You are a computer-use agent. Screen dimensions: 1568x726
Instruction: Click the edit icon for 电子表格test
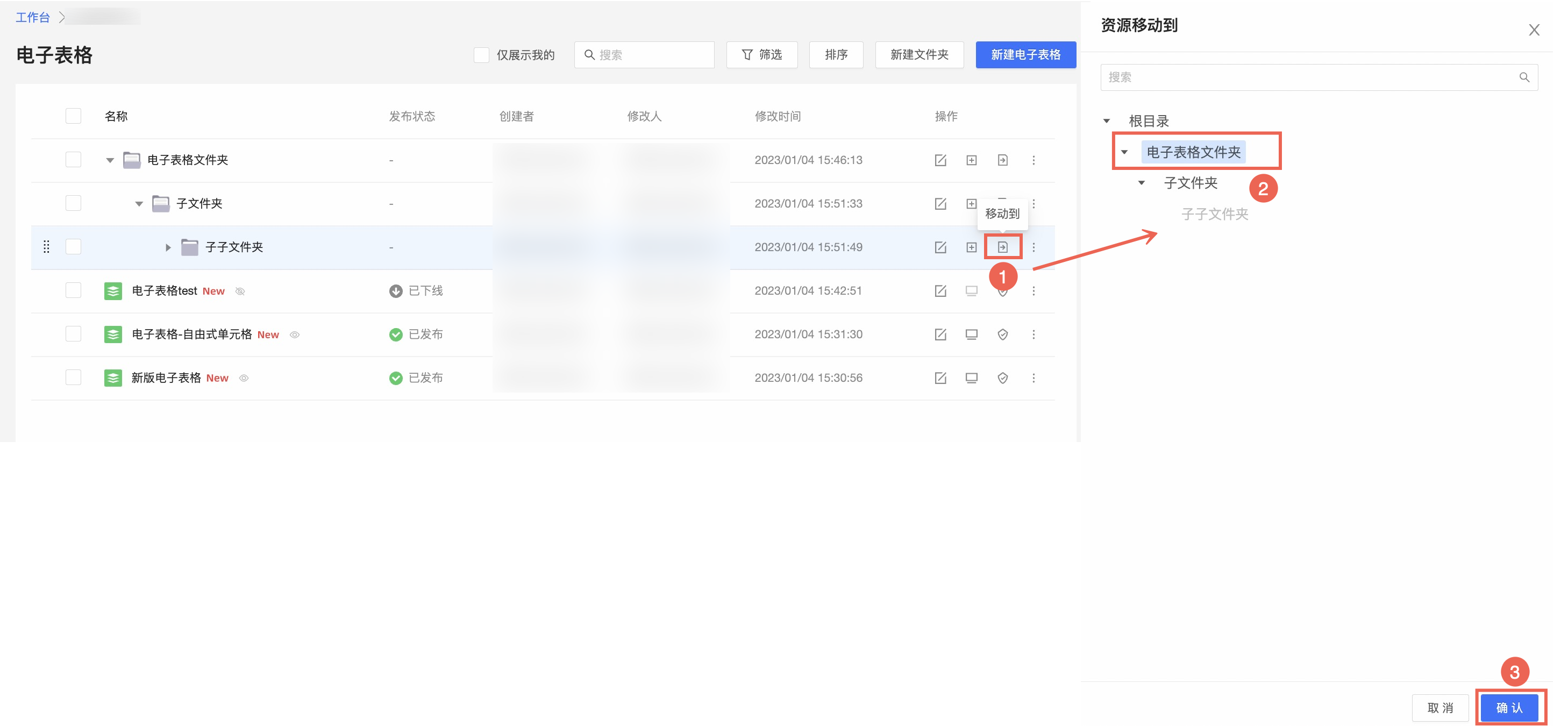click(x=940, y=291)
